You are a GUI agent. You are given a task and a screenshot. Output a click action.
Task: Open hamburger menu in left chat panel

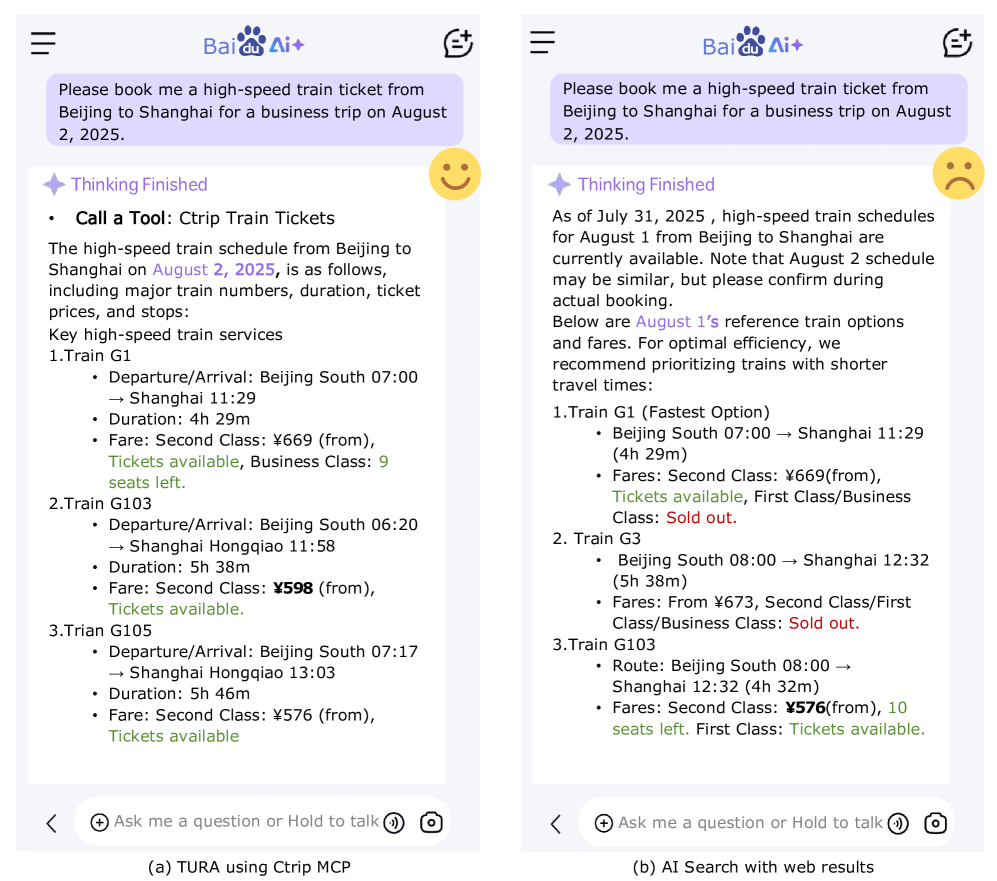(43, 43)
